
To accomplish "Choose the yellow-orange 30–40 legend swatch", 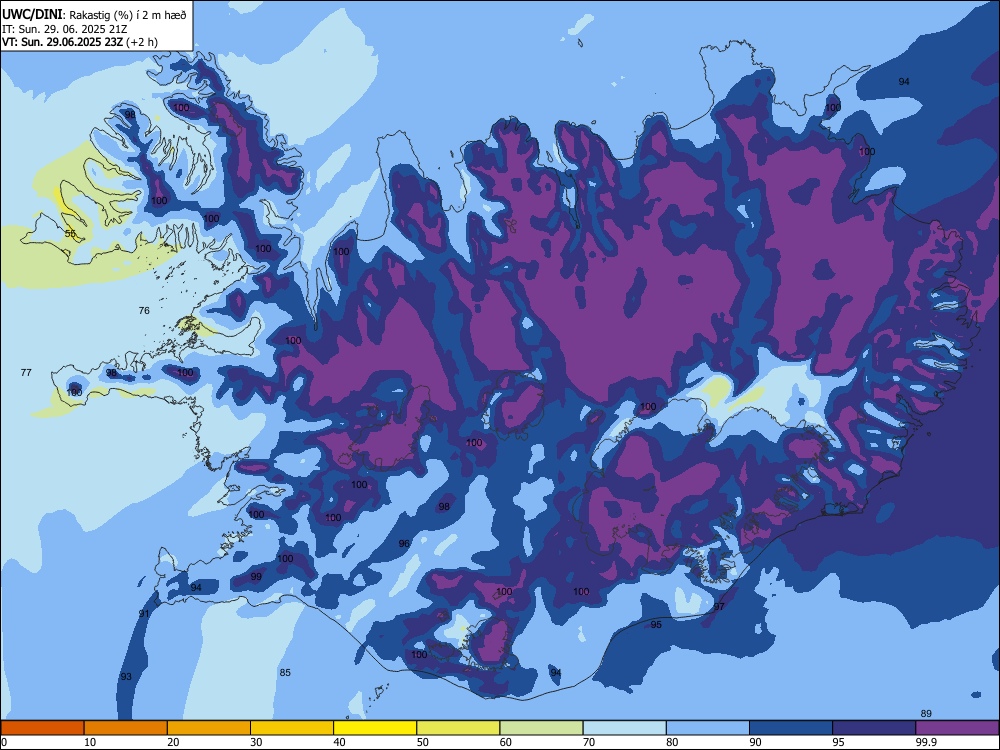I will point(292,728).
